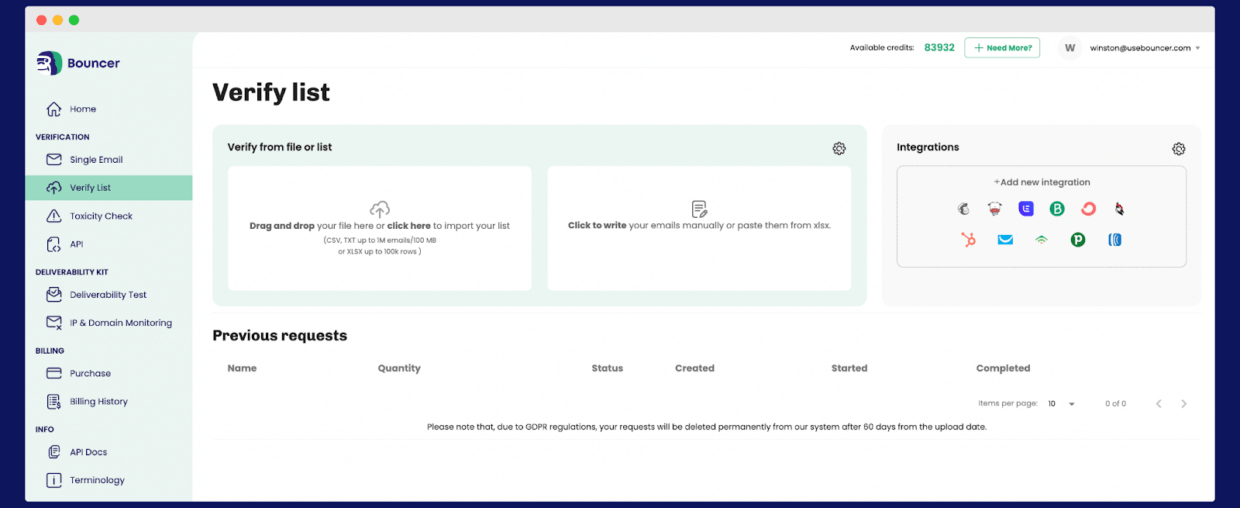Viewport: 1240px width, 508px height.
Task: Sort by the Started column header
Action: pyautogui.click(x=849, y=369)
